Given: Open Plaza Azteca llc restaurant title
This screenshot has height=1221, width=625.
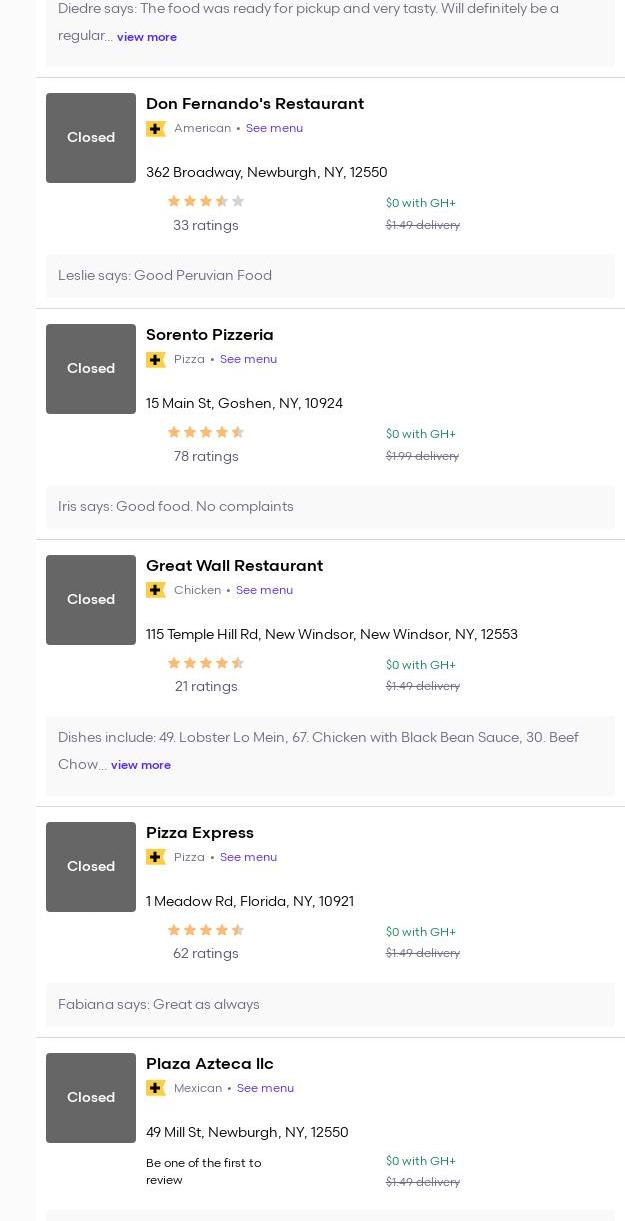Looking at the screenshot, I should click(209, 1064).
